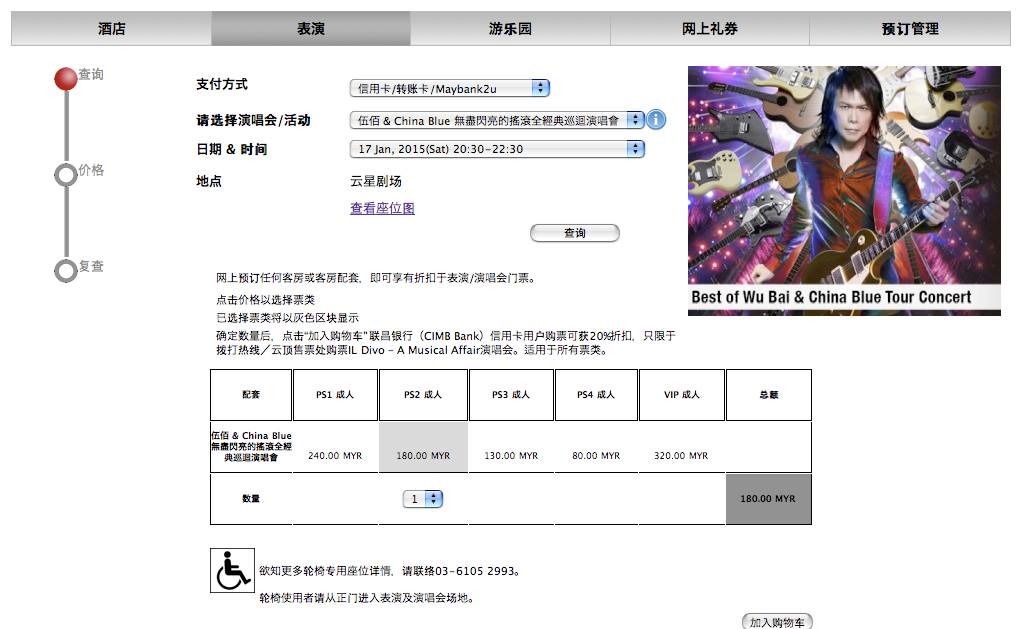This screenshot has width=1026, height=629.
Task: Click the 云星剧场 venue text
Action: (x=376, y=181)
